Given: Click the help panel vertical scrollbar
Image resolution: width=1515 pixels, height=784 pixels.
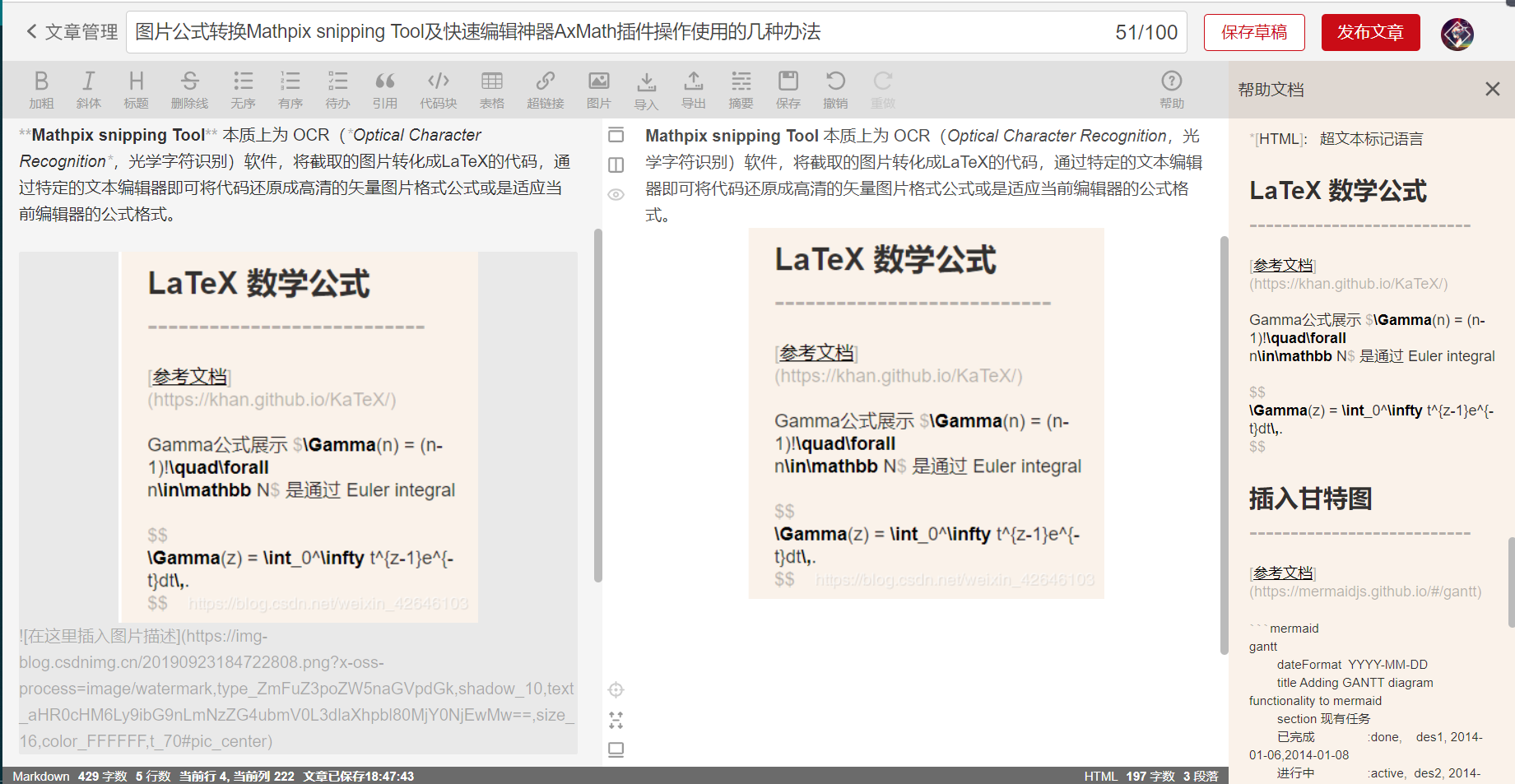Looking at the screenshot, I should [x=1511, y=582].
